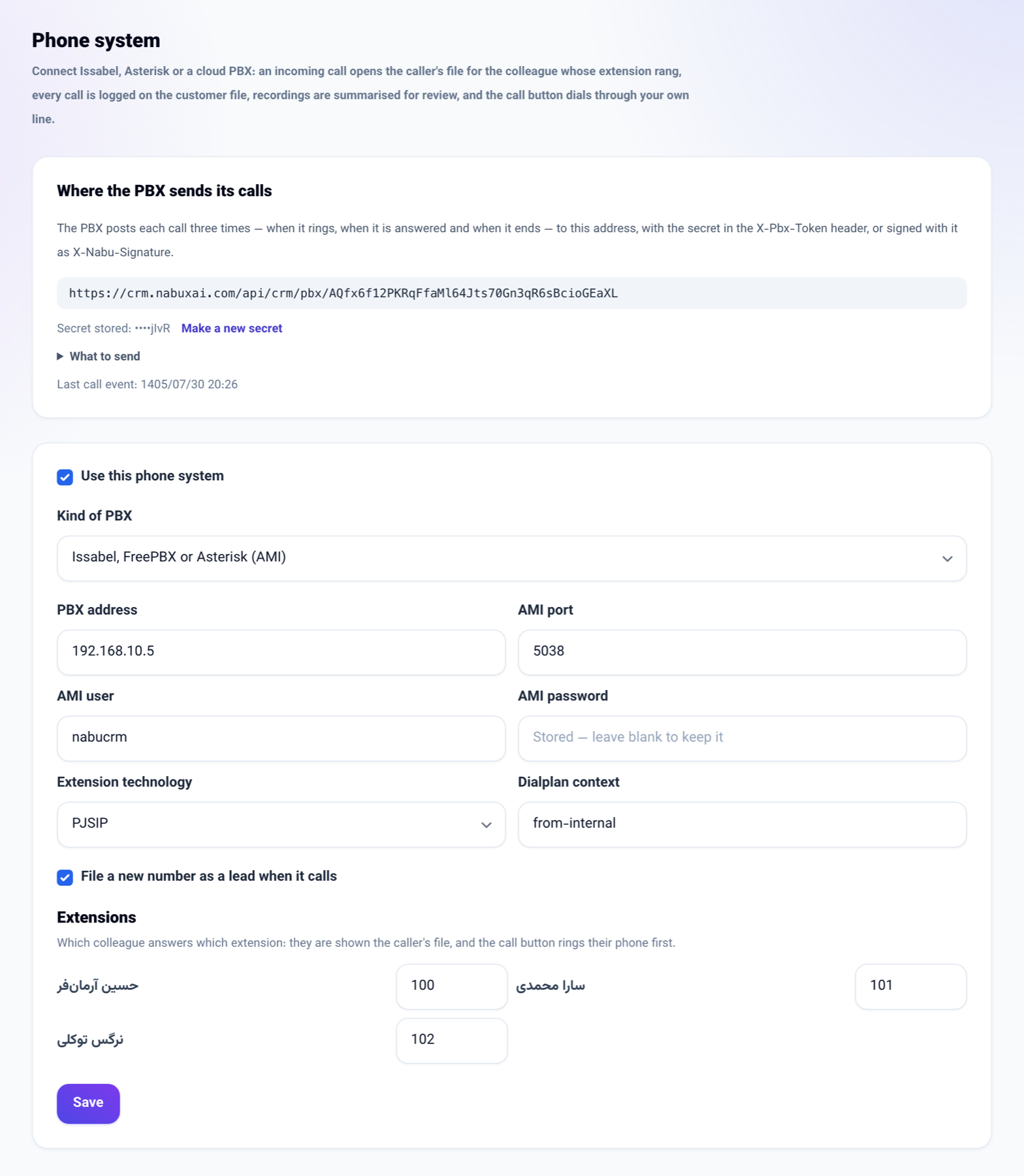The image size is (1024, 1176).
Task: Click the Dialplan context field
Action: tap(742, 825)
